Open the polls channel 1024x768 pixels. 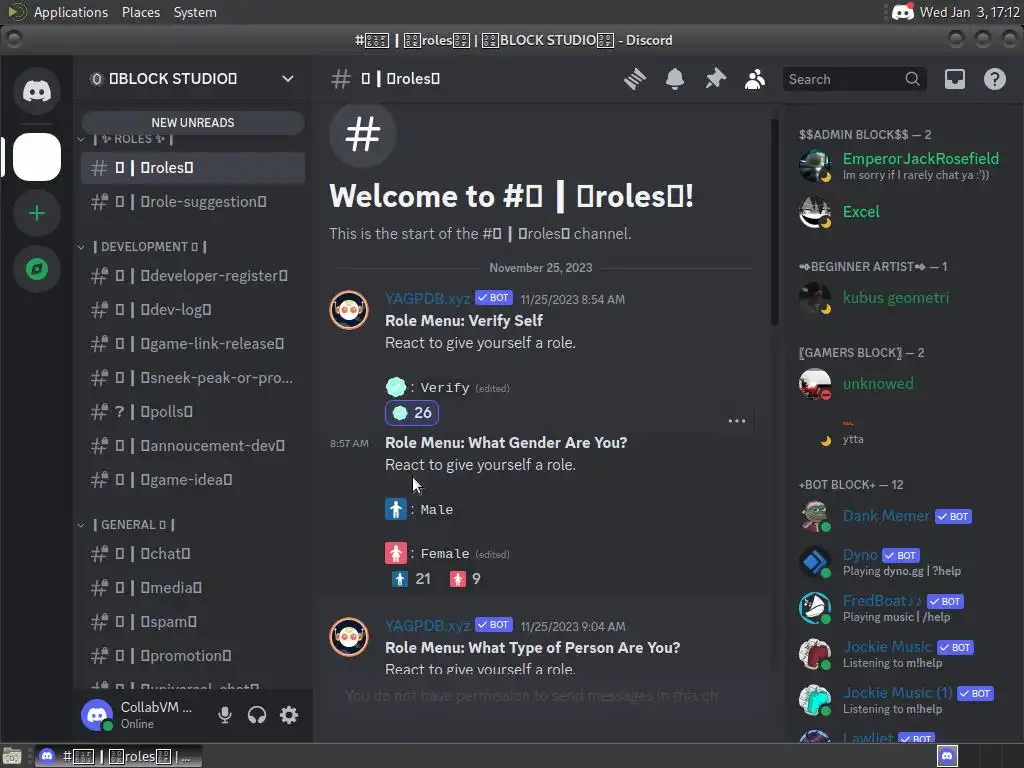[193, 411]
